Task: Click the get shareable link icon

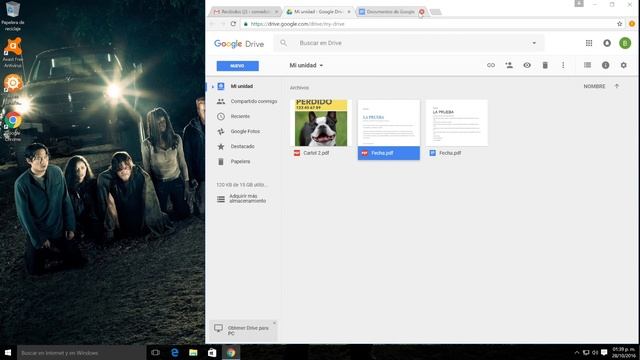Action: point(491,65)
